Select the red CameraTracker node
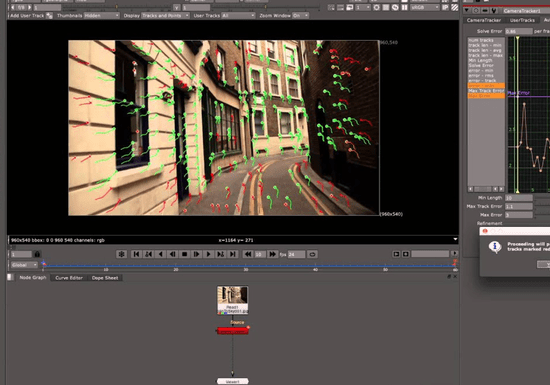Viewport: 550px width, 385px height. pyautogui.click(x=233, y=331)
